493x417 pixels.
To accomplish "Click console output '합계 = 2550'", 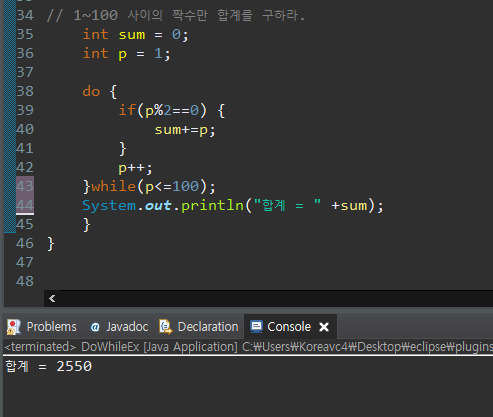I will [49, 366].
